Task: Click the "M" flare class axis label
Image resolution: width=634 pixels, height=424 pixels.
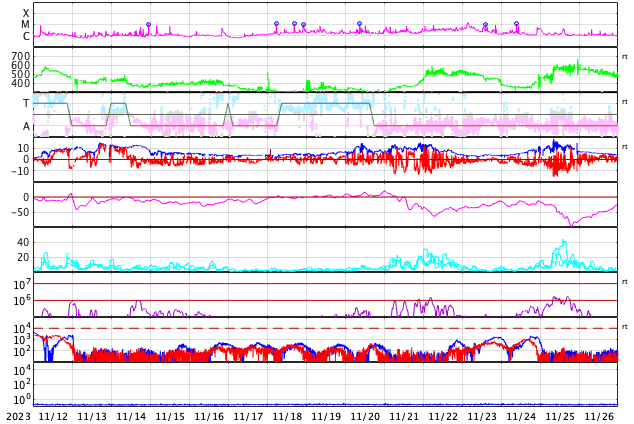Action: point(25,25)
